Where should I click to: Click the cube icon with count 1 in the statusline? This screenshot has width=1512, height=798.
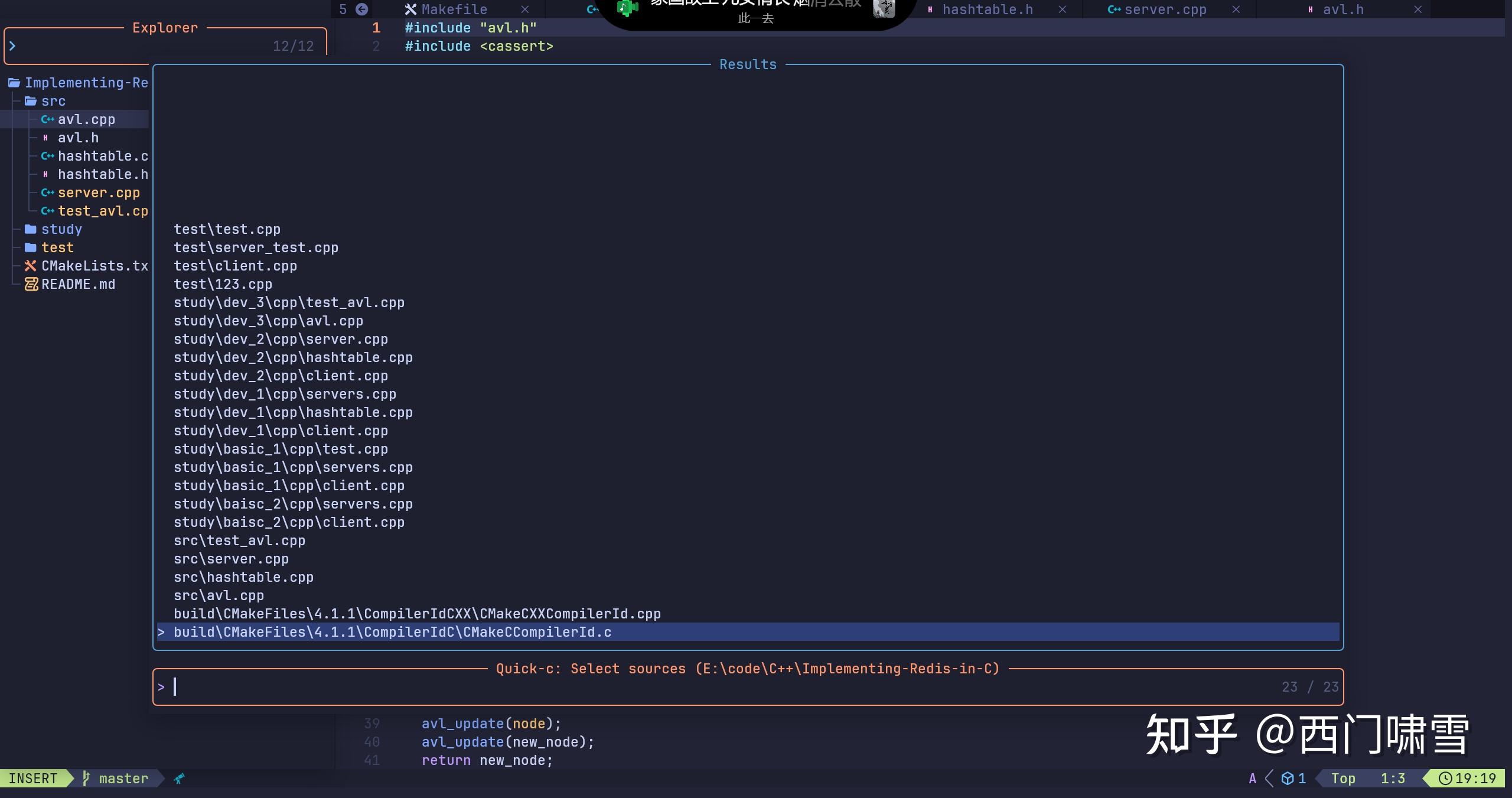point(1293,779)
